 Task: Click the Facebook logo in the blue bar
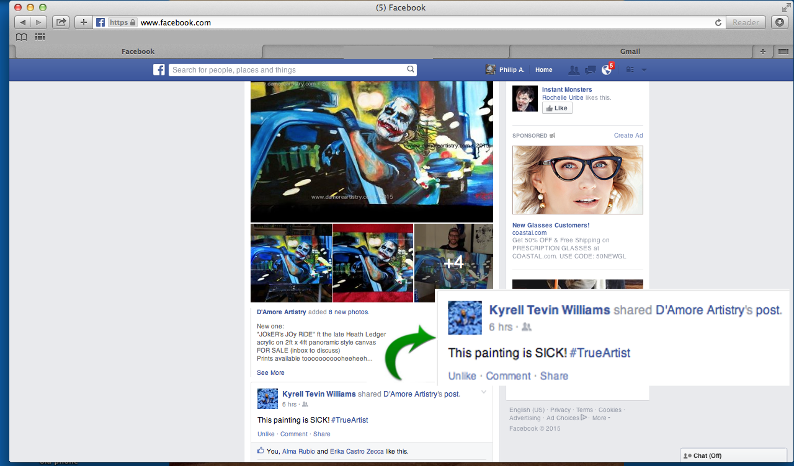[159, 69]
